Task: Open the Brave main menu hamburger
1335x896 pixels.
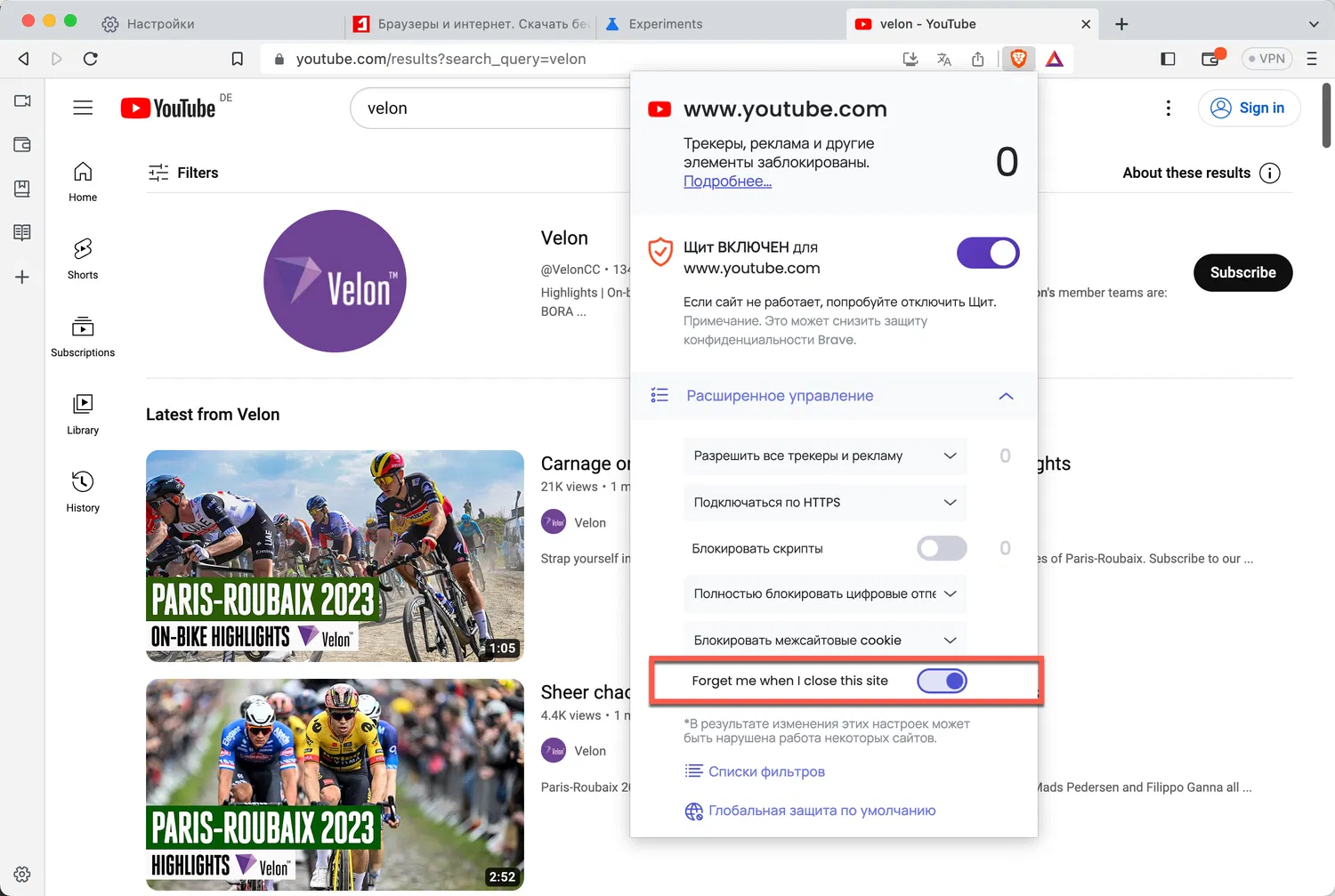Action: (x=1312, y=59)
